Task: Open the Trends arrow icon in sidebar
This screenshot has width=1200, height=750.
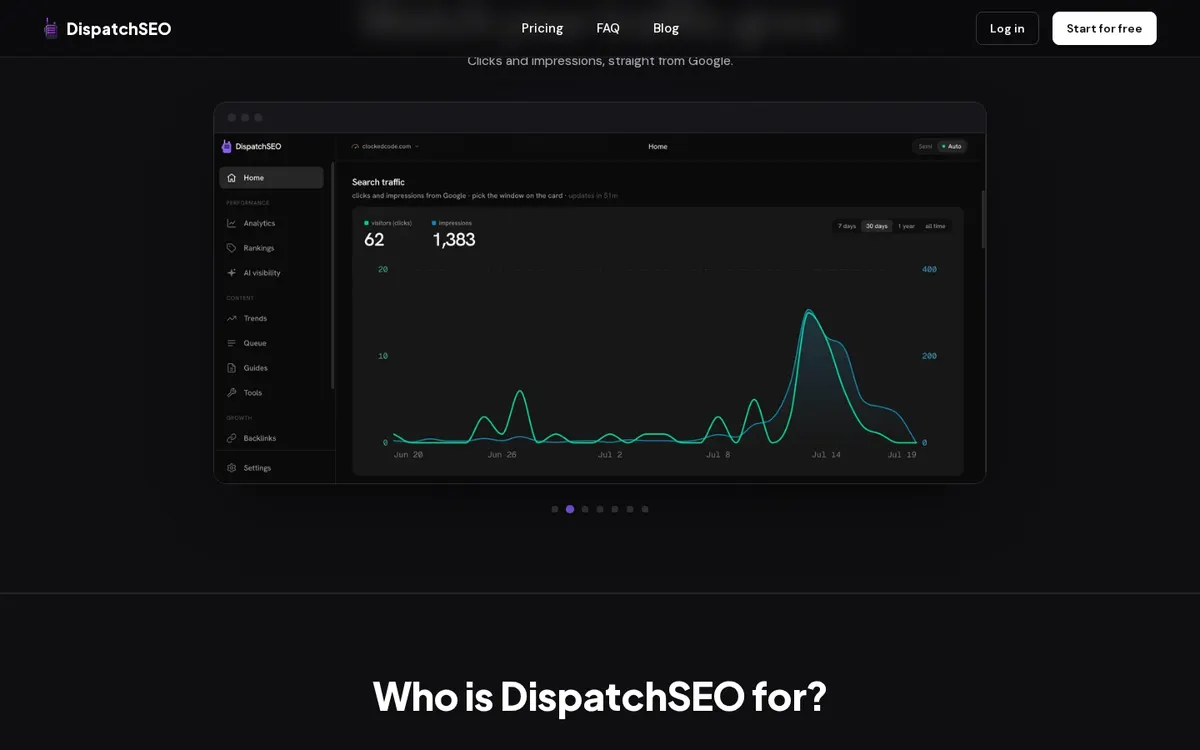Action: [x=232, y=318]
